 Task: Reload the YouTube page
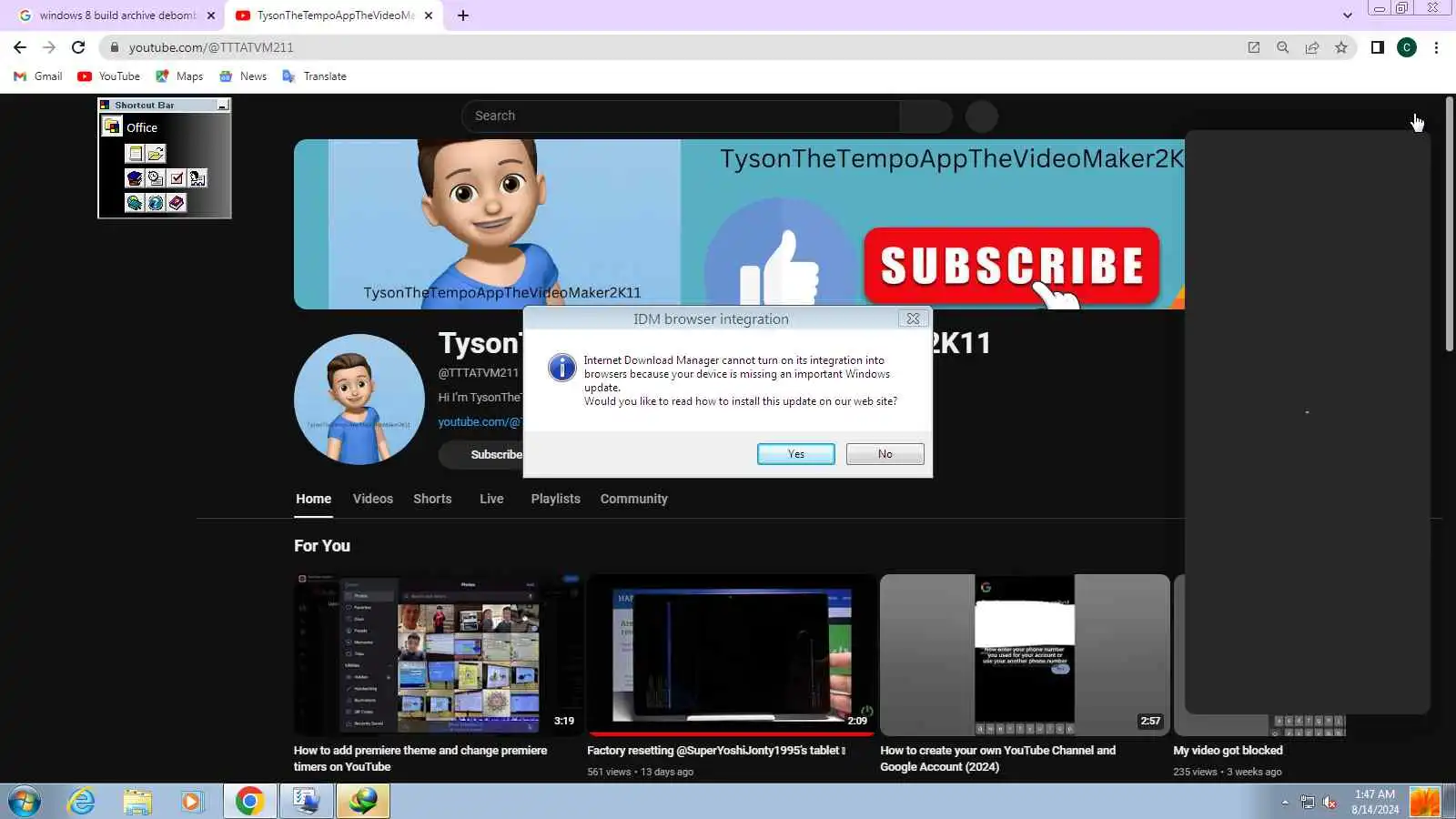78,47
